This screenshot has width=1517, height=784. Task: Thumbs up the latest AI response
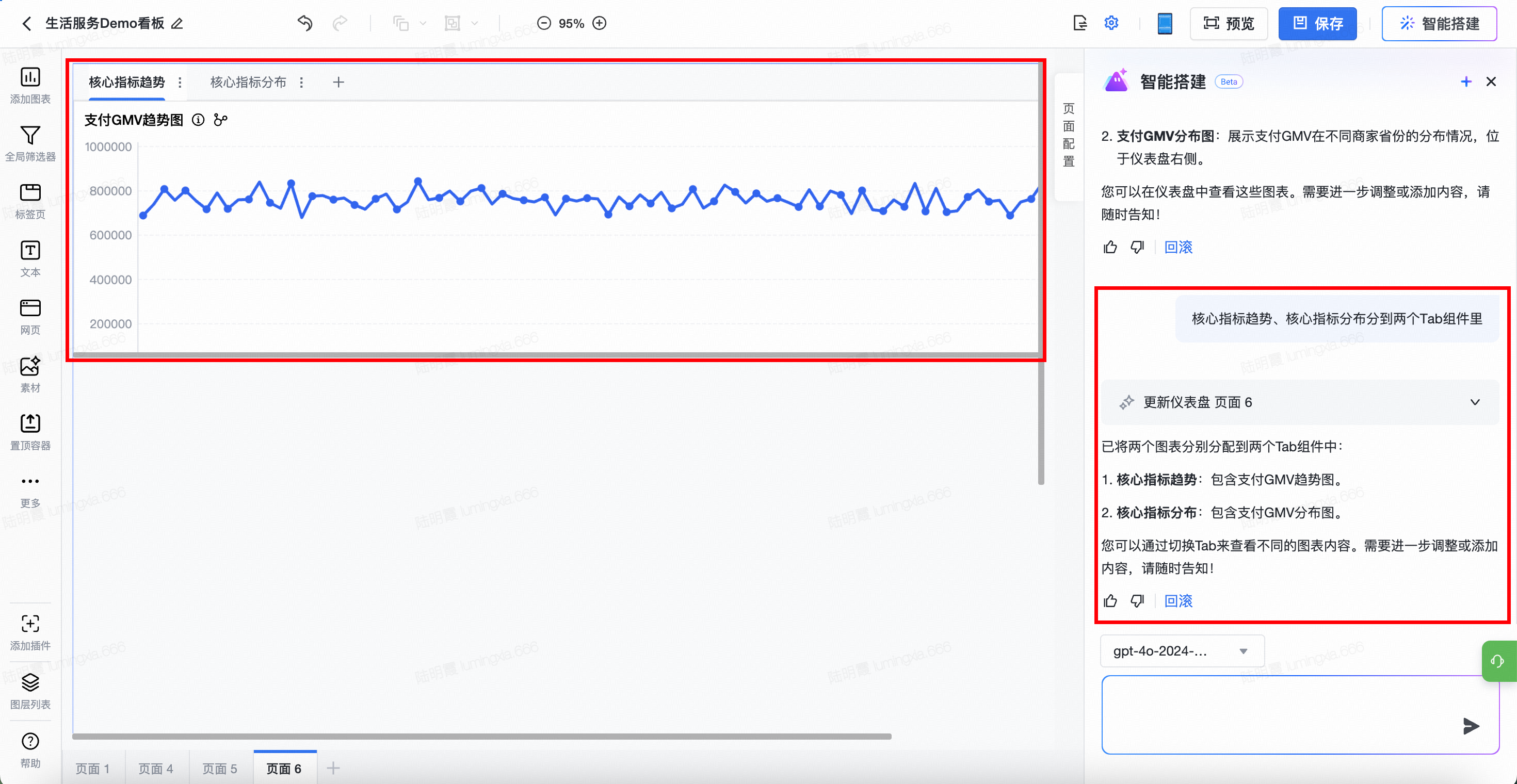pyautogui.click(x=1110, y=601)
